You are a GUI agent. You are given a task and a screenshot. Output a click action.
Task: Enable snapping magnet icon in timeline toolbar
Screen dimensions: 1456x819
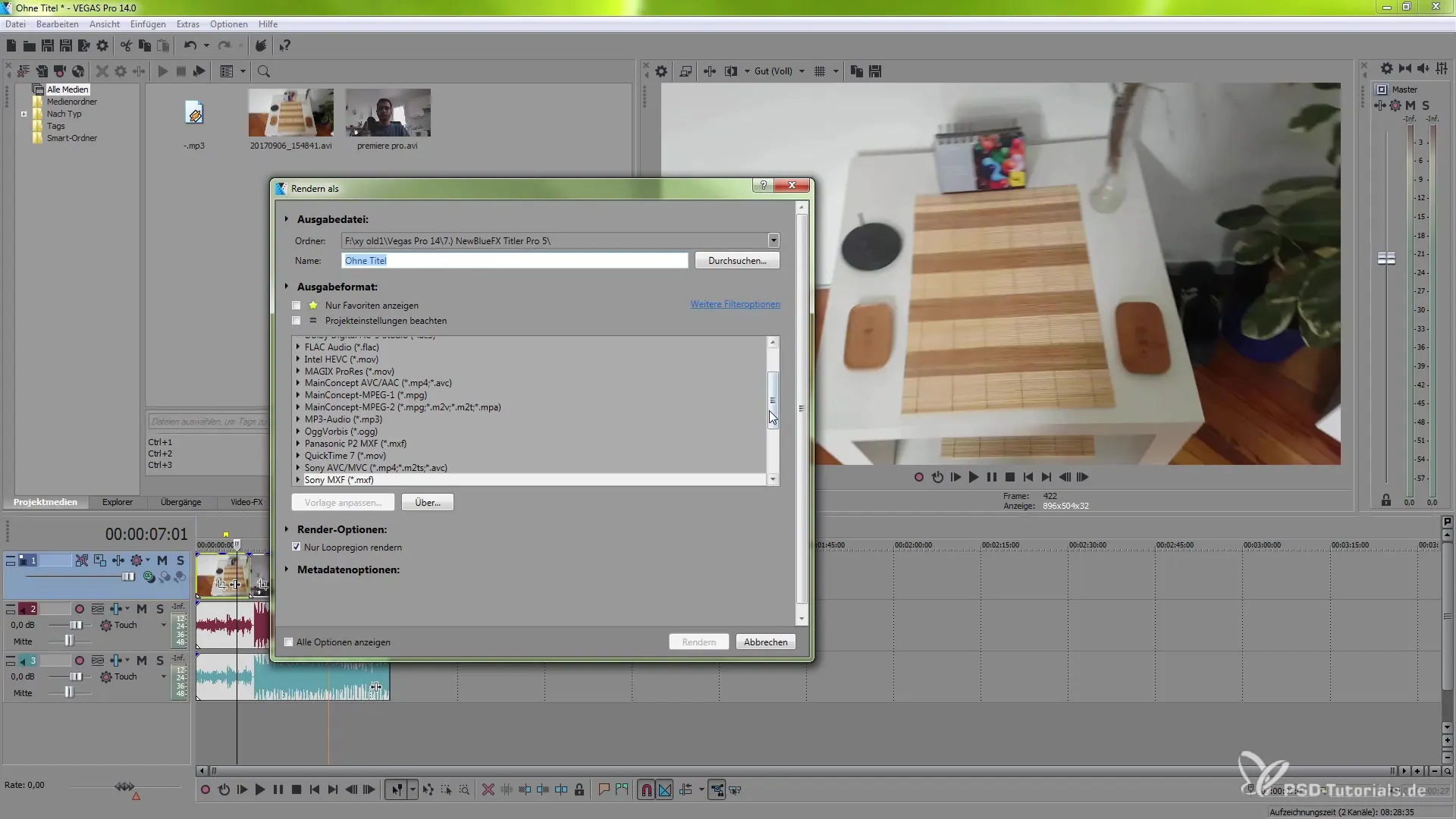tap(646, 790)
